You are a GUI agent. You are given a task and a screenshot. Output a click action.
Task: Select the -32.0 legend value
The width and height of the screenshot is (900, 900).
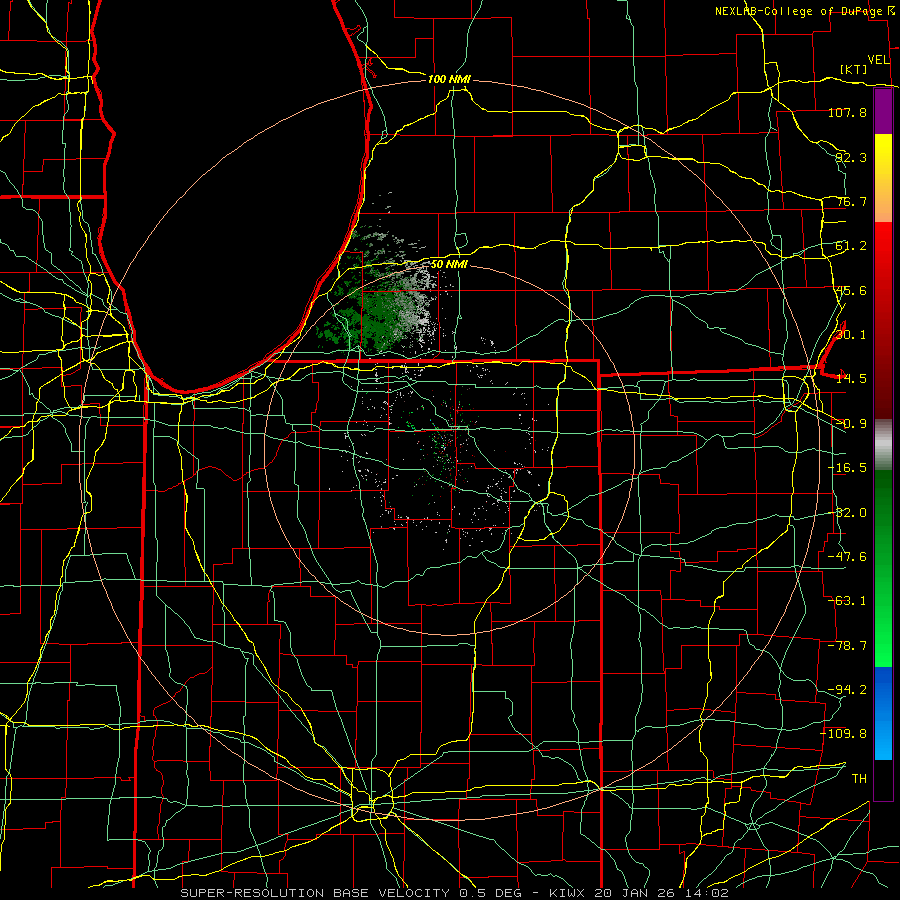847,513
